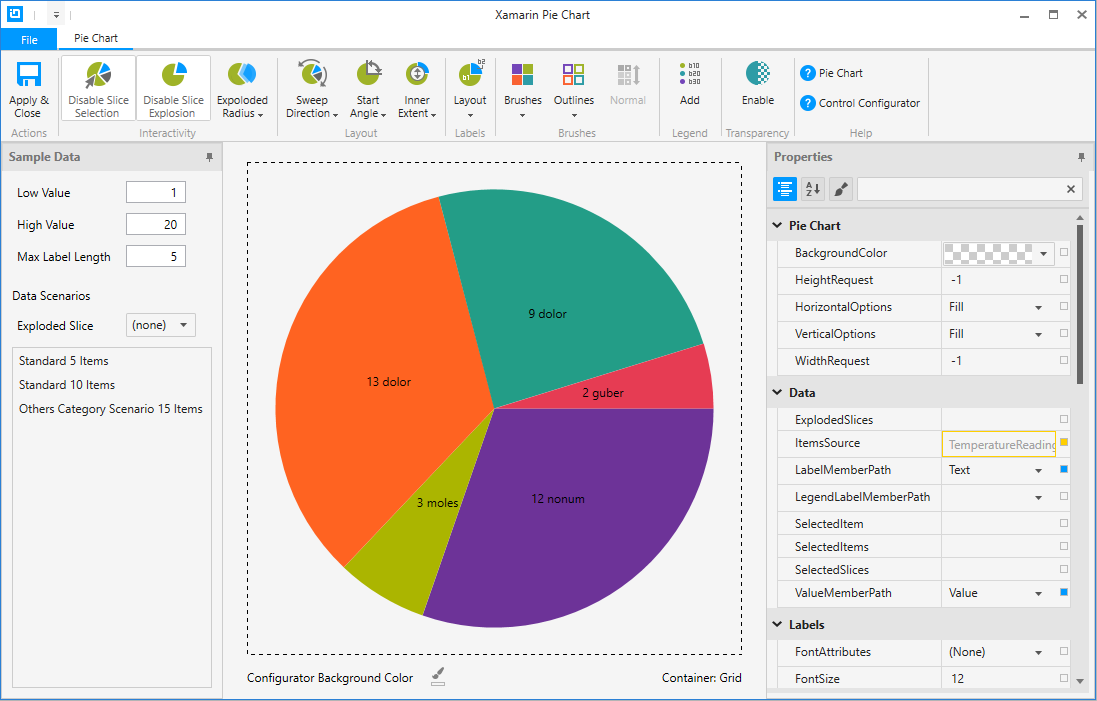Click the FontSize value field
The image size is (1097, 701).
point(999,679)
